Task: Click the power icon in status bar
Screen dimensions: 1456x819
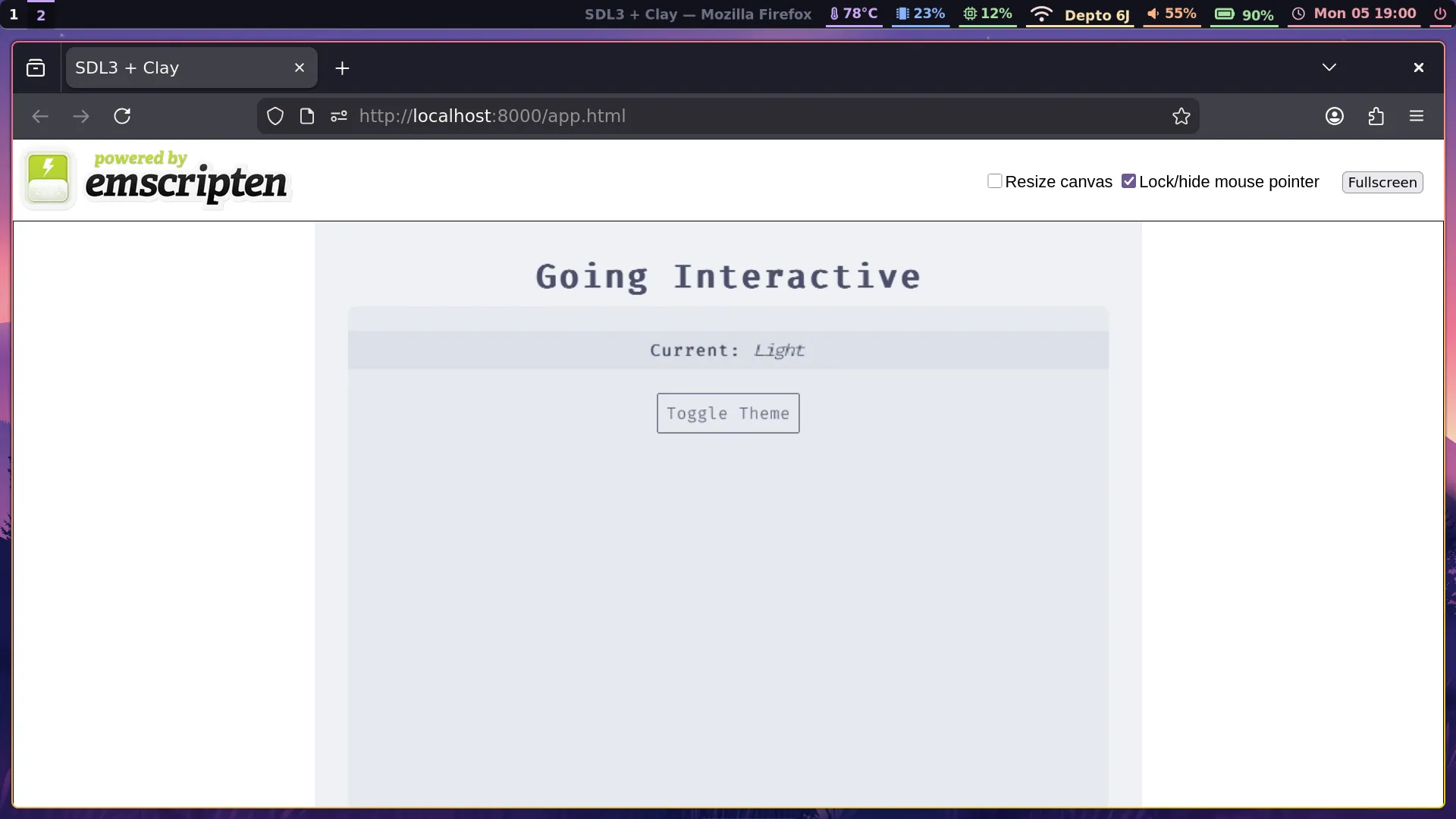Action: (x=1439, y=14)
